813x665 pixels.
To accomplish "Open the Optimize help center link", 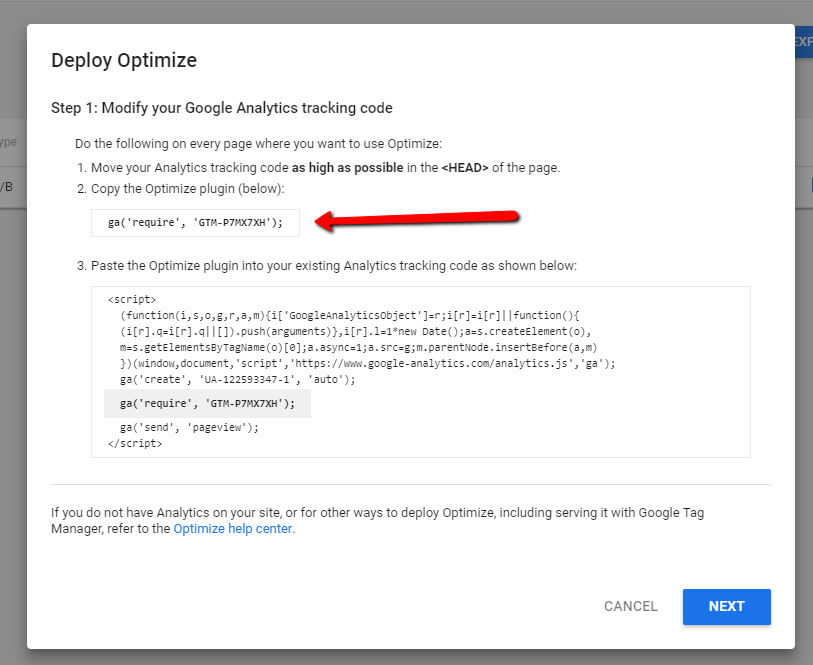I will pos(232,529).
